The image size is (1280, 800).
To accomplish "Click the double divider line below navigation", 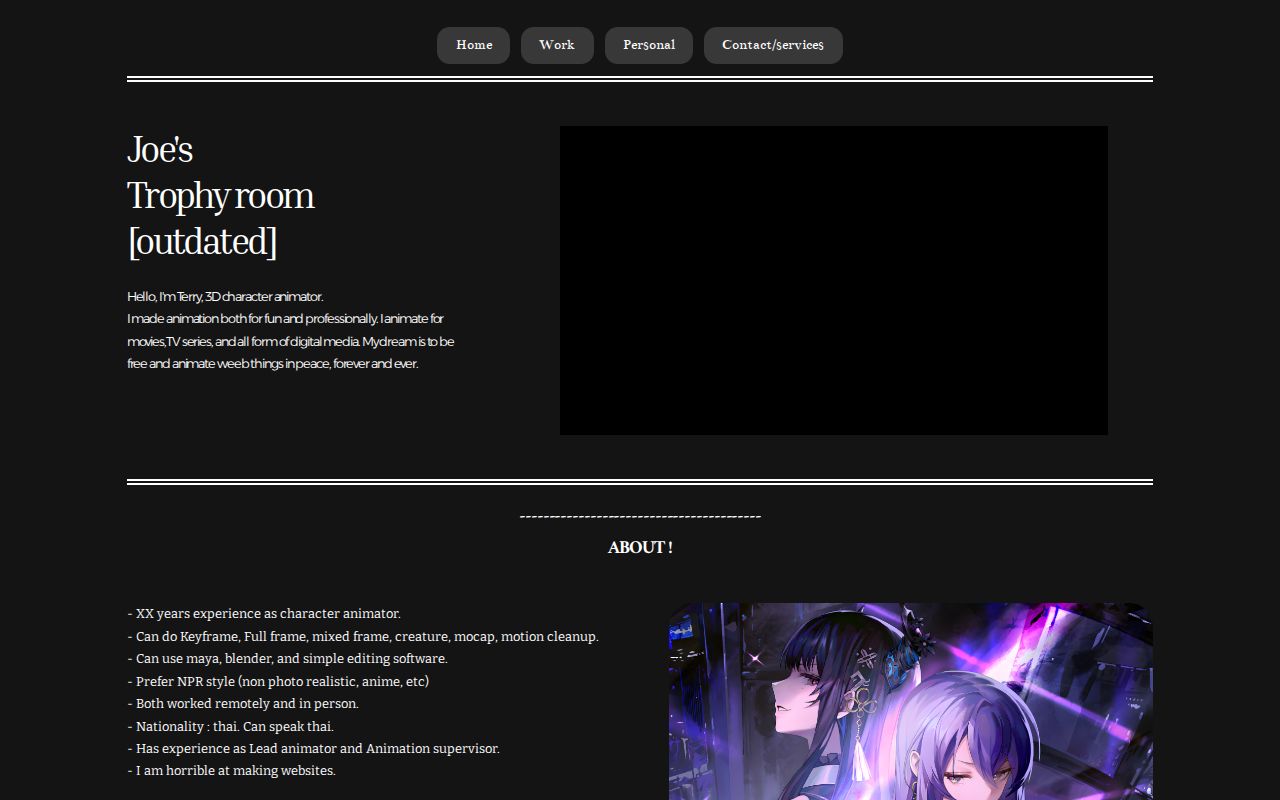I will point(640,78).
